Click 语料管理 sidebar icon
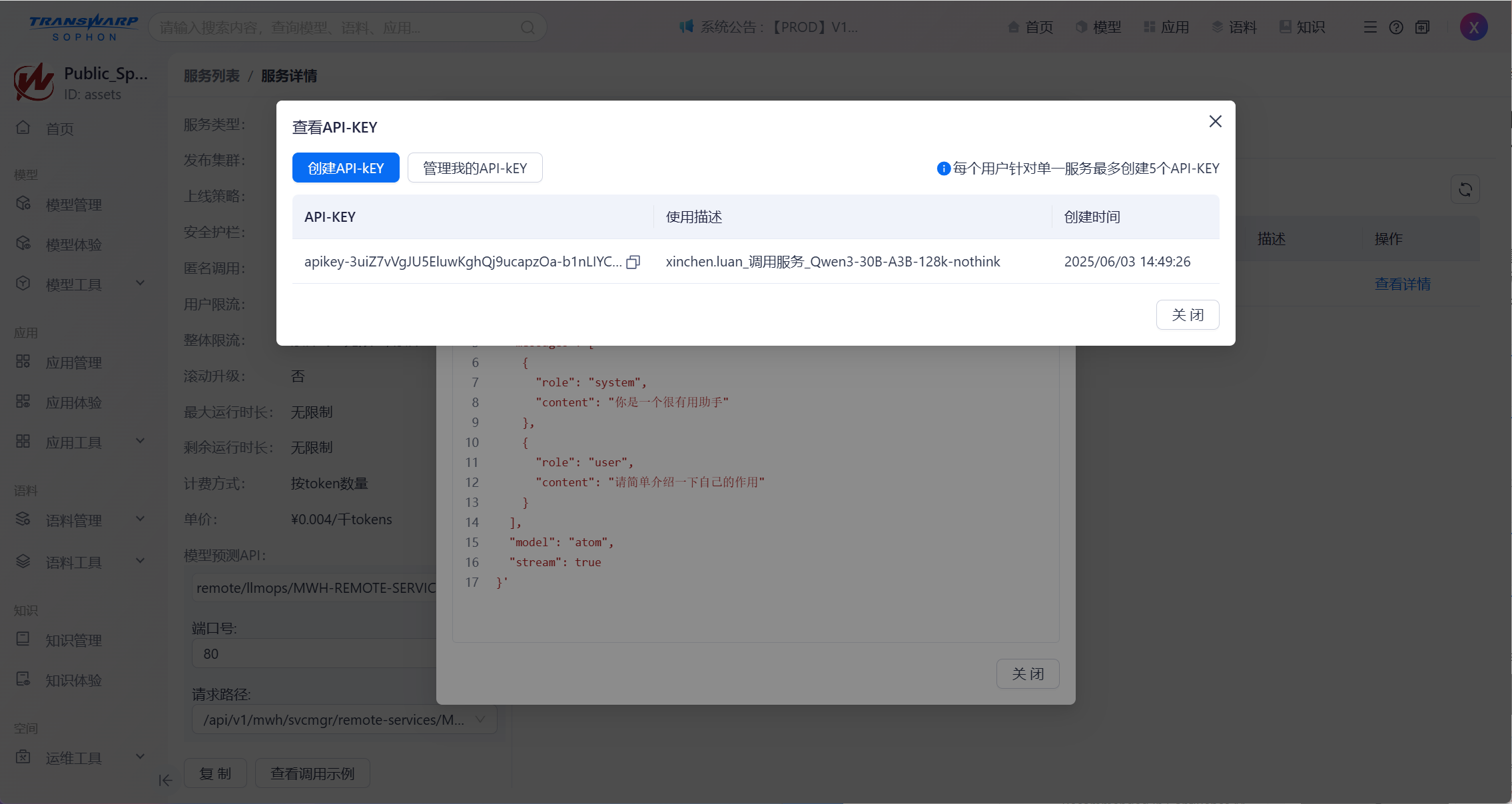 (x=23, y=519)
